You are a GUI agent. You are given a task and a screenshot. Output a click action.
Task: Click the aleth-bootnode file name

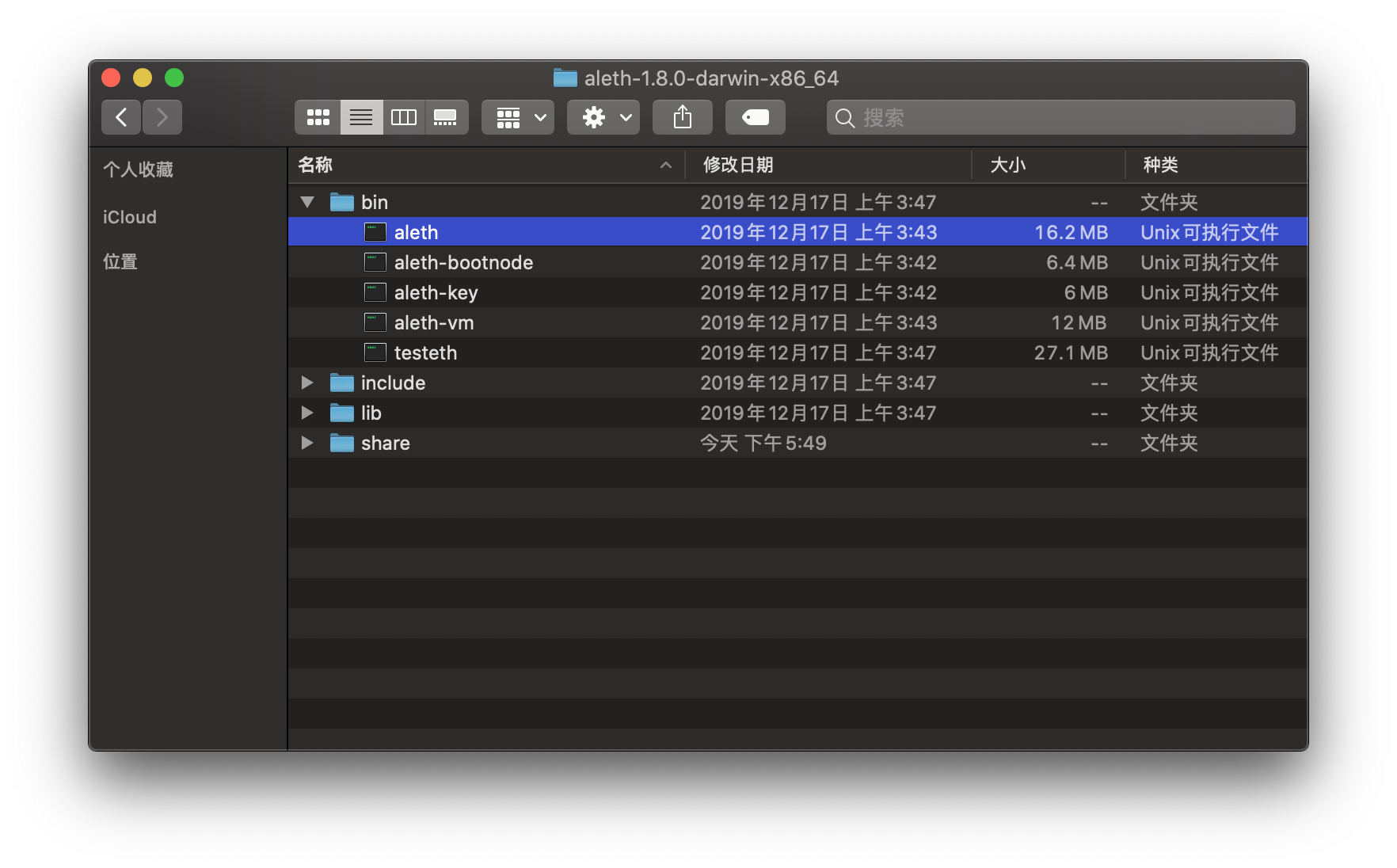click(464, 262)
